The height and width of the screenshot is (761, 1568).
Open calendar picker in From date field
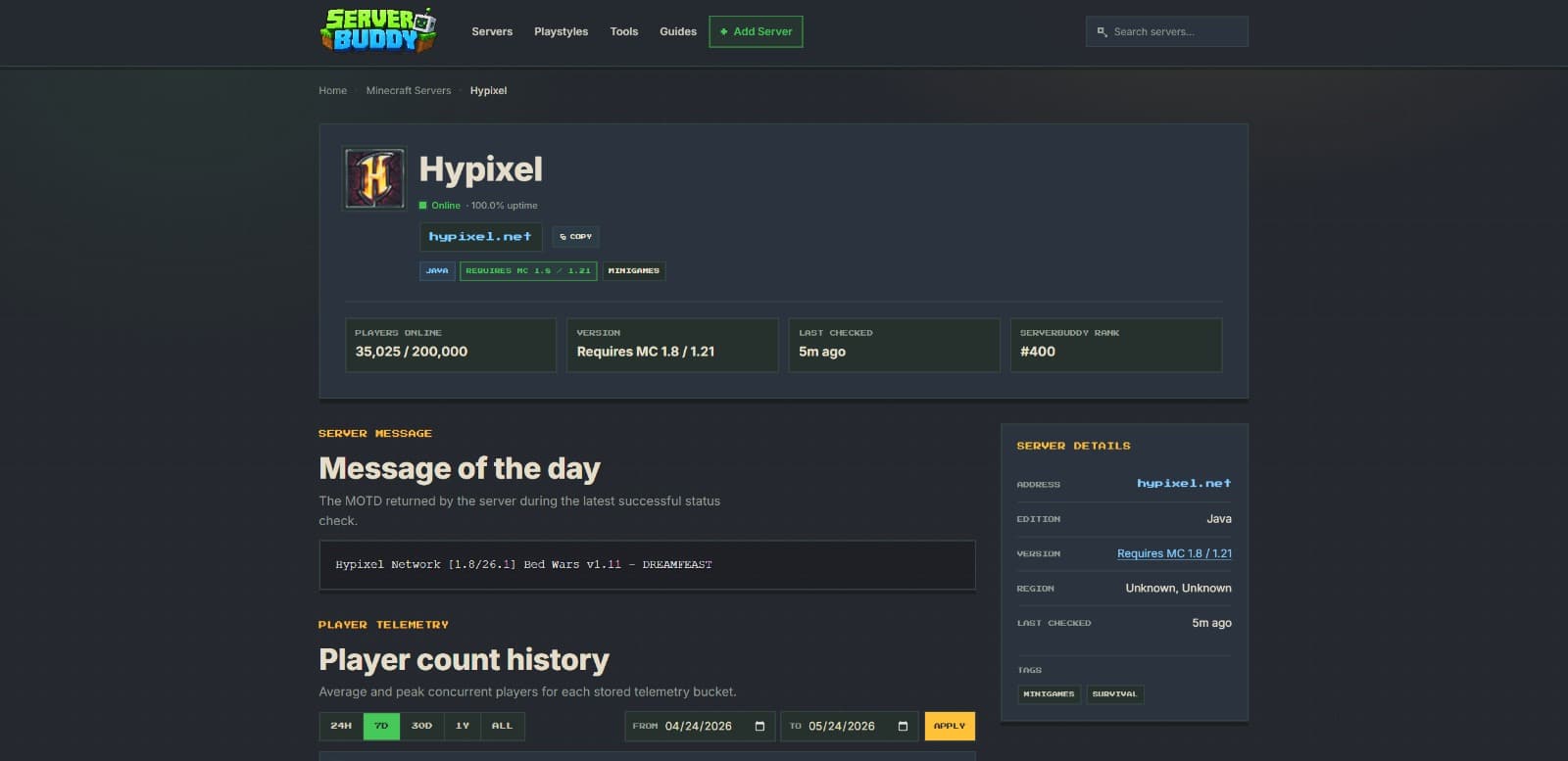click(759, 726)
